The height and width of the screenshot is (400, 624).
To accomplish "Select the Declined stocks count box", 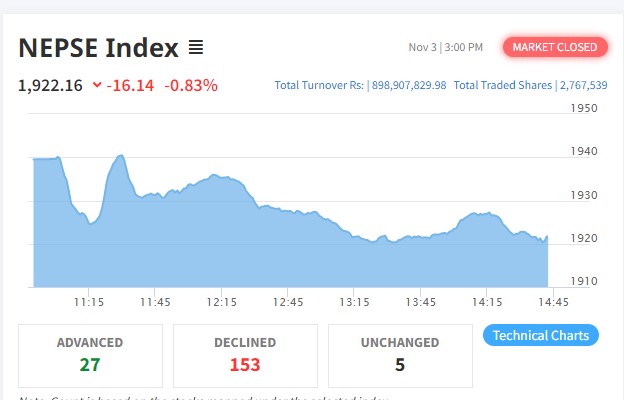I will point(245,355).
